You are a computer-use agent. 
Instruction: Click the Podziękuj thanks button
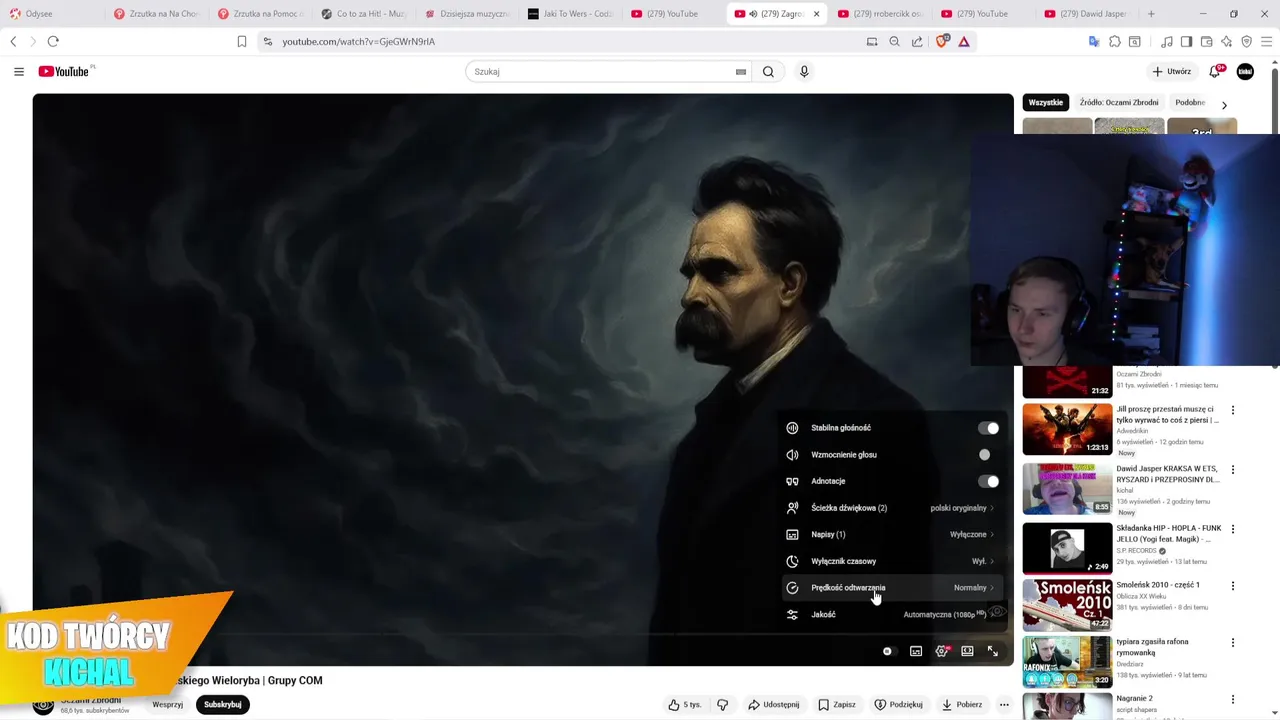click(898, 704)
